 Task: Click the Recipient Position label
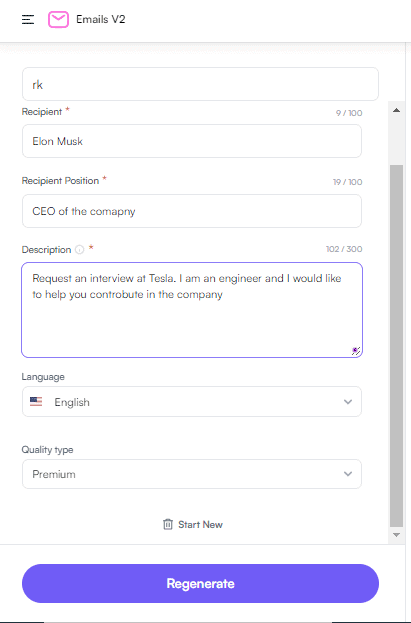point(60,181)
